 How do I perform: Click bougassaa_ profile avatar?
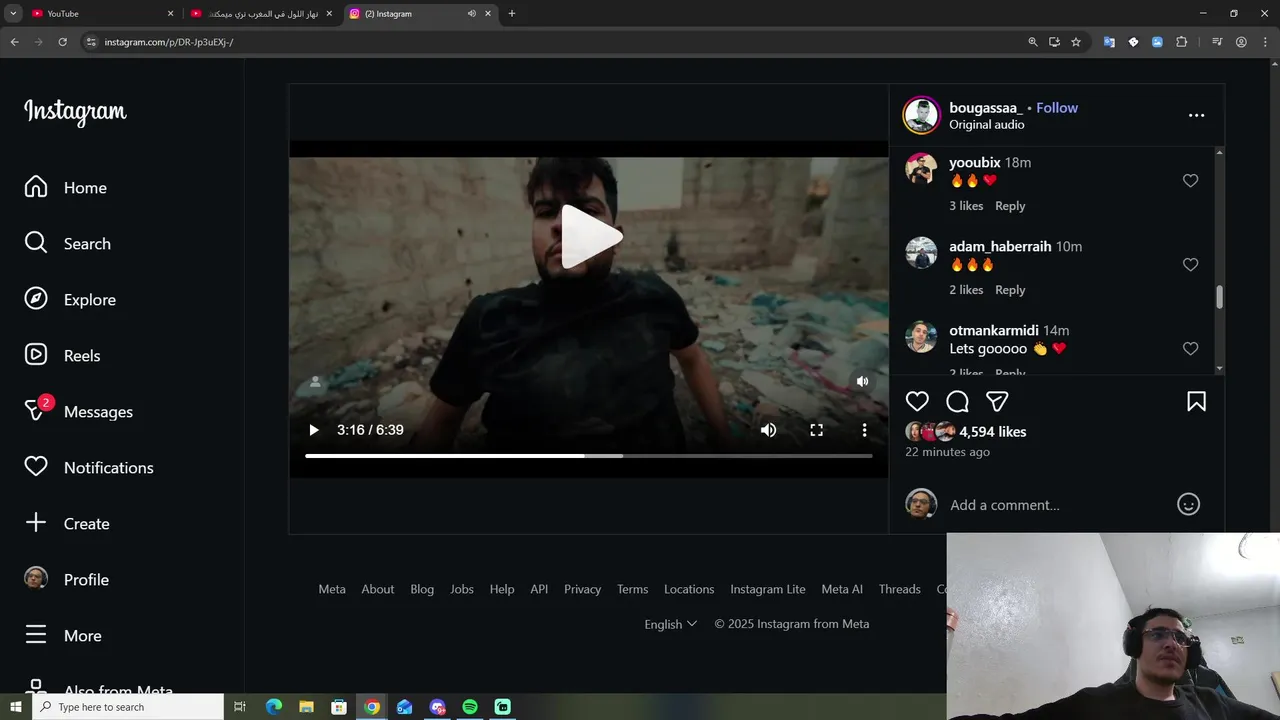(921, 116)
